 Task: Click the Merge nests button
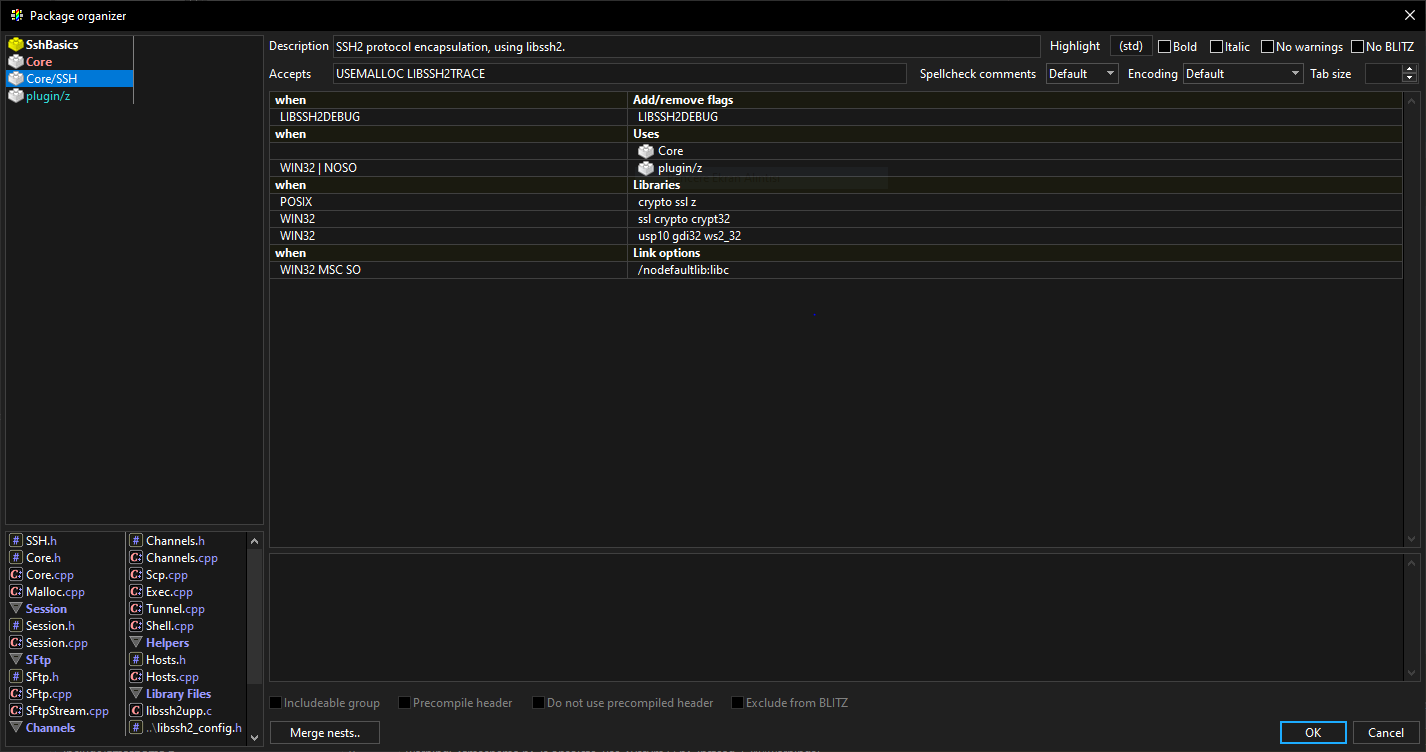coord(325,733)
